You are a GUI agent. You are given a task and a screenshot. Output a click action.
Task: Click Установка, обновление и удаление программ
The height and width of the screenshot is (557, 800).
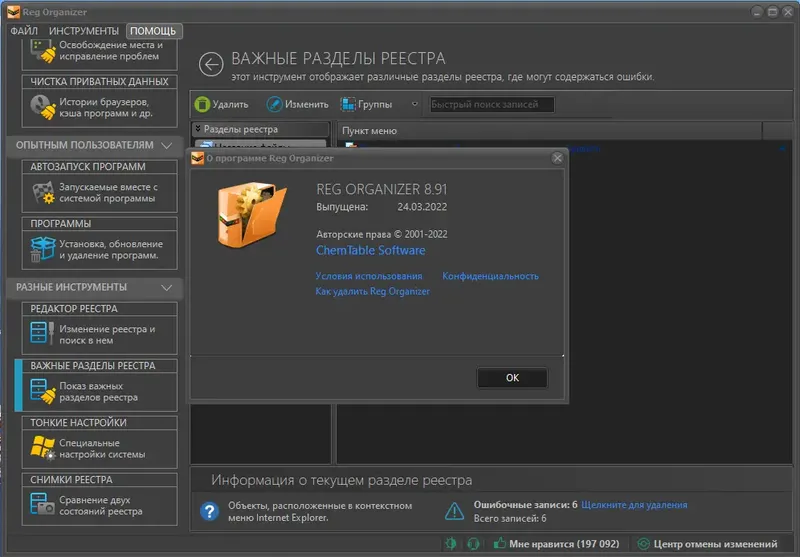[111, 249]
